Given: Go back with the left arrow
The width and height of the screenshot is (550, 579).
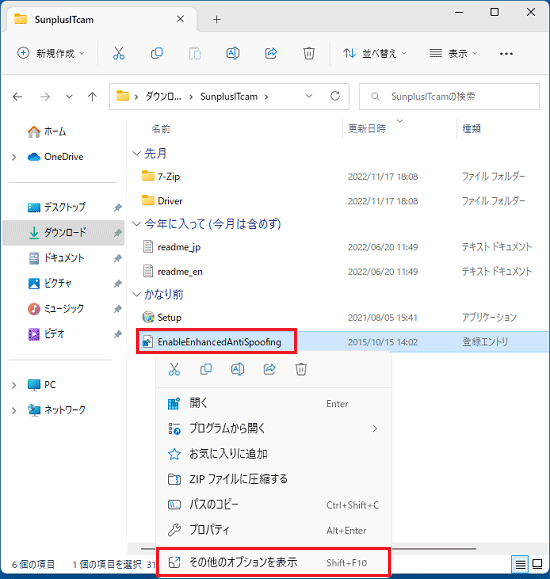Looking at the screenshot, I should [x=17, y=97].
